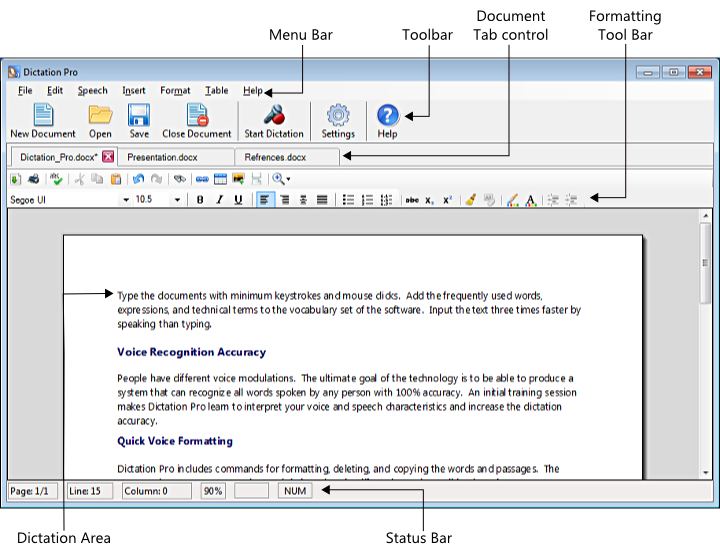This screenshot has height=550, width=720.
Task: Click the Cut scissors icon
Action: point(79,179)
